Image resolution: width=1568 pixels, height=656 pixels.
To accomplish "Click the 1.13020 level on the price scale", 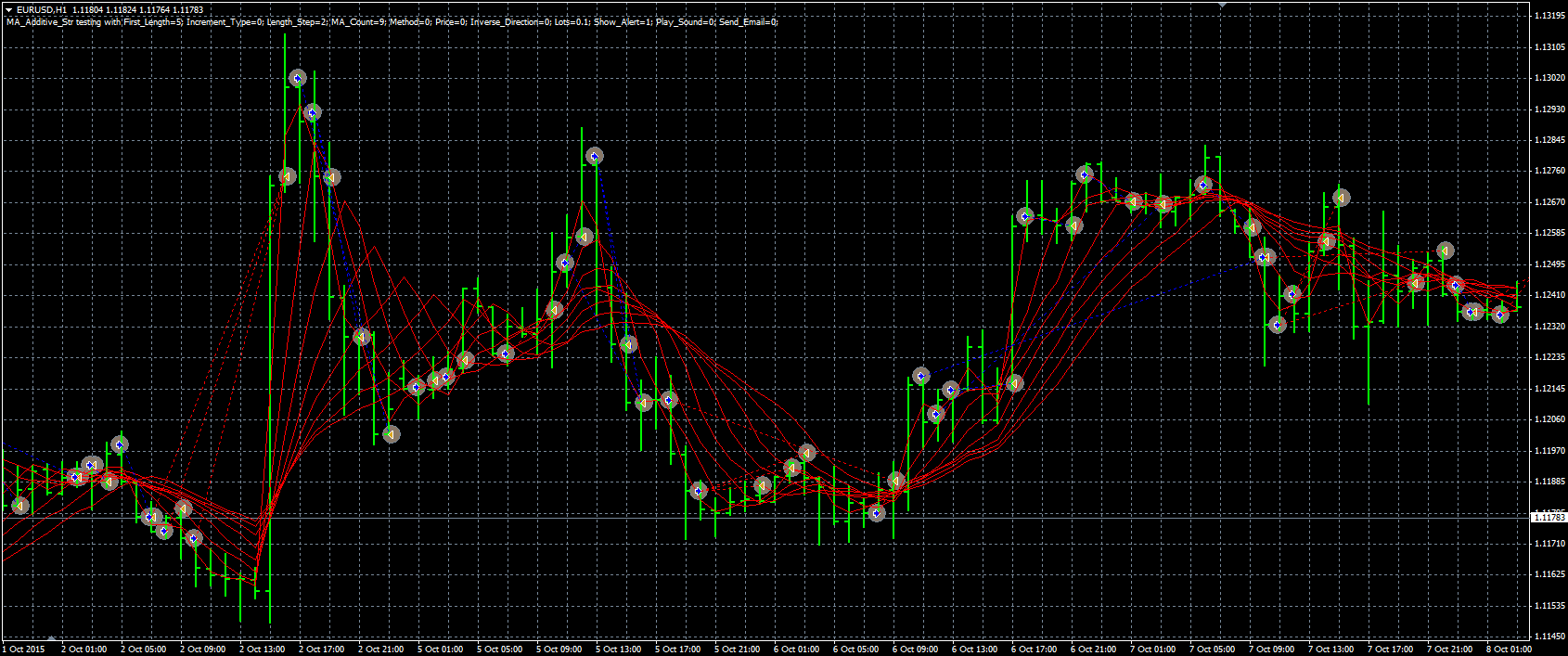I will pos(1549,78).
